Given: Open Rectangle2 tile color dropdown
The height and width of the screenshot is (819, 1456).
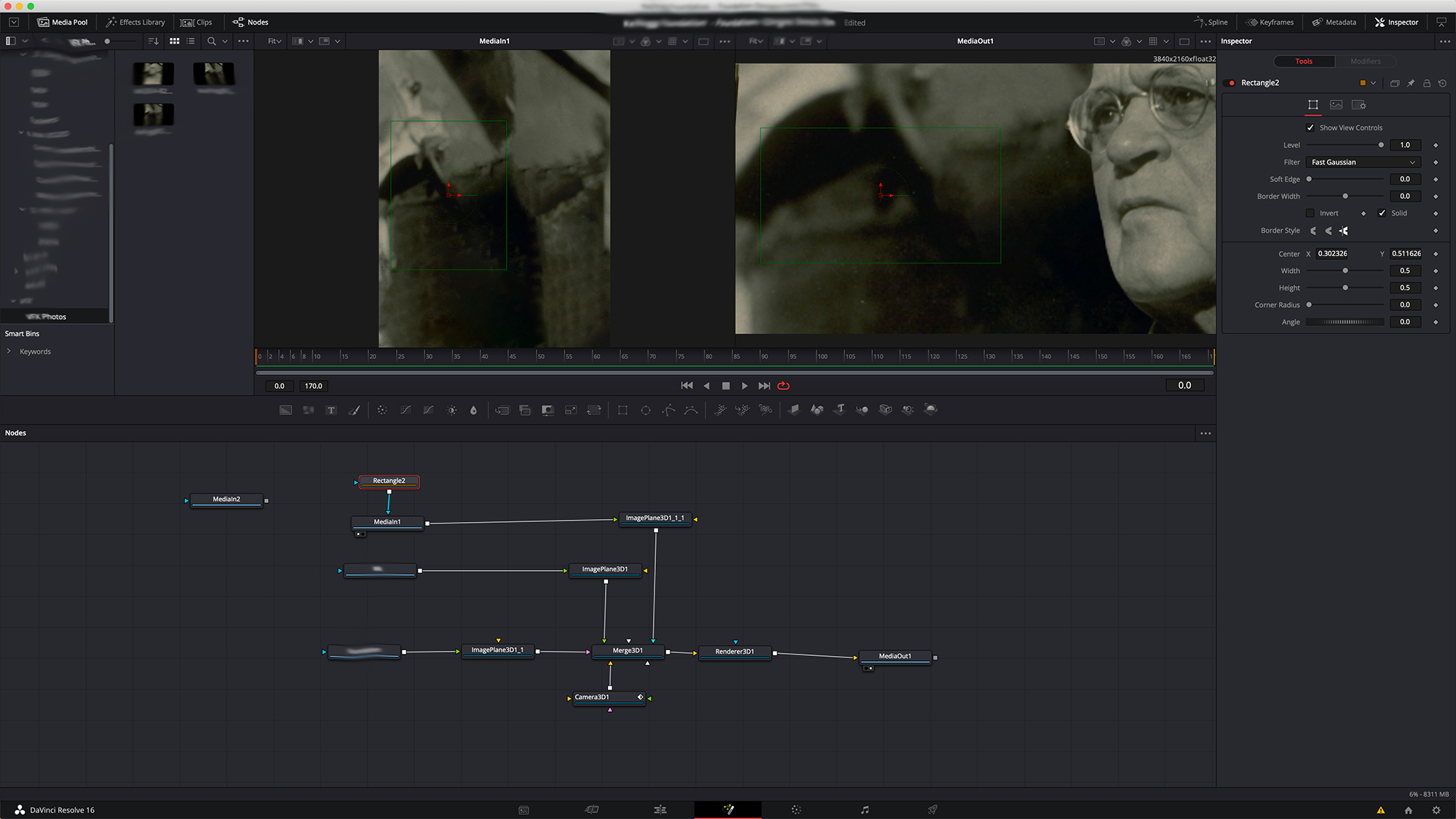Looking at the screenshot, I should pos(1373,83).
